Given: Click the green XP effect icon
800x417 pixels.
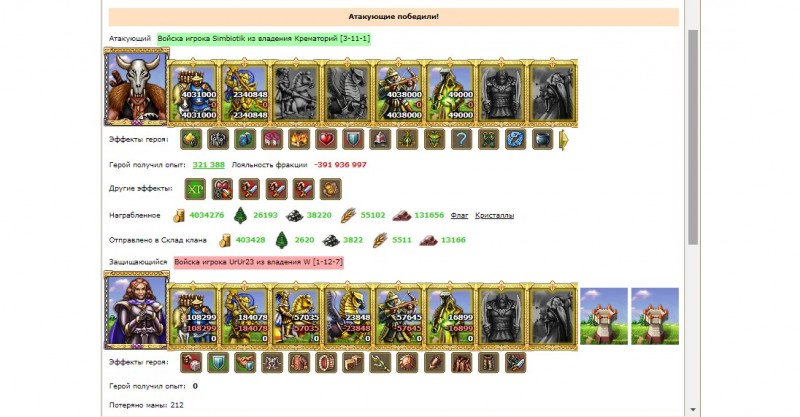Looking at the screenshot, I should click(x=195, y=189).
